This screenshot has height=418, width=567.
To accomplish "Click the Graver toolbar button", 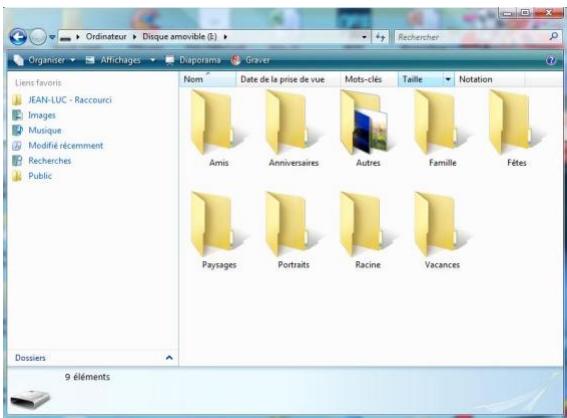I will (x=251, y=60).
